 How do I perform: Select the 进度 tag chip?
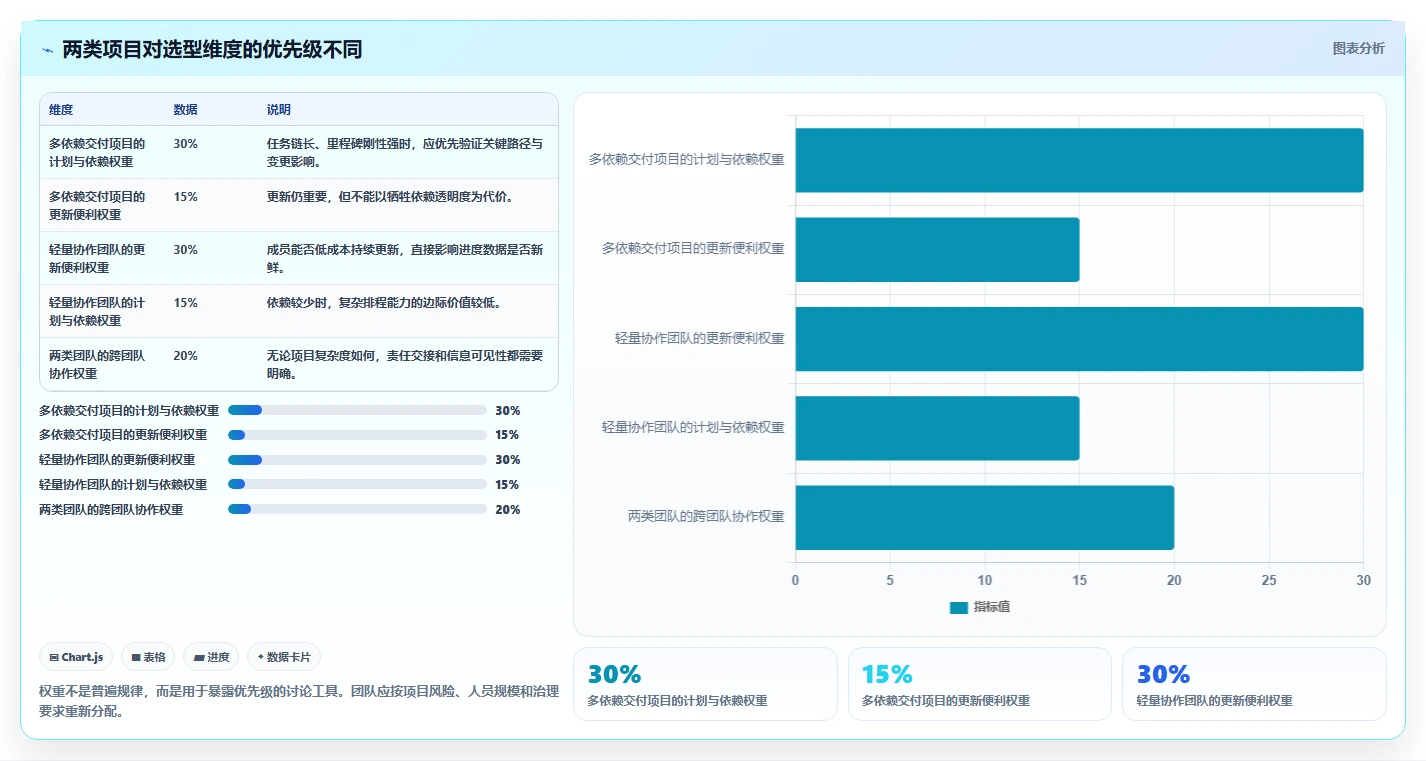(x=211, y=657)
